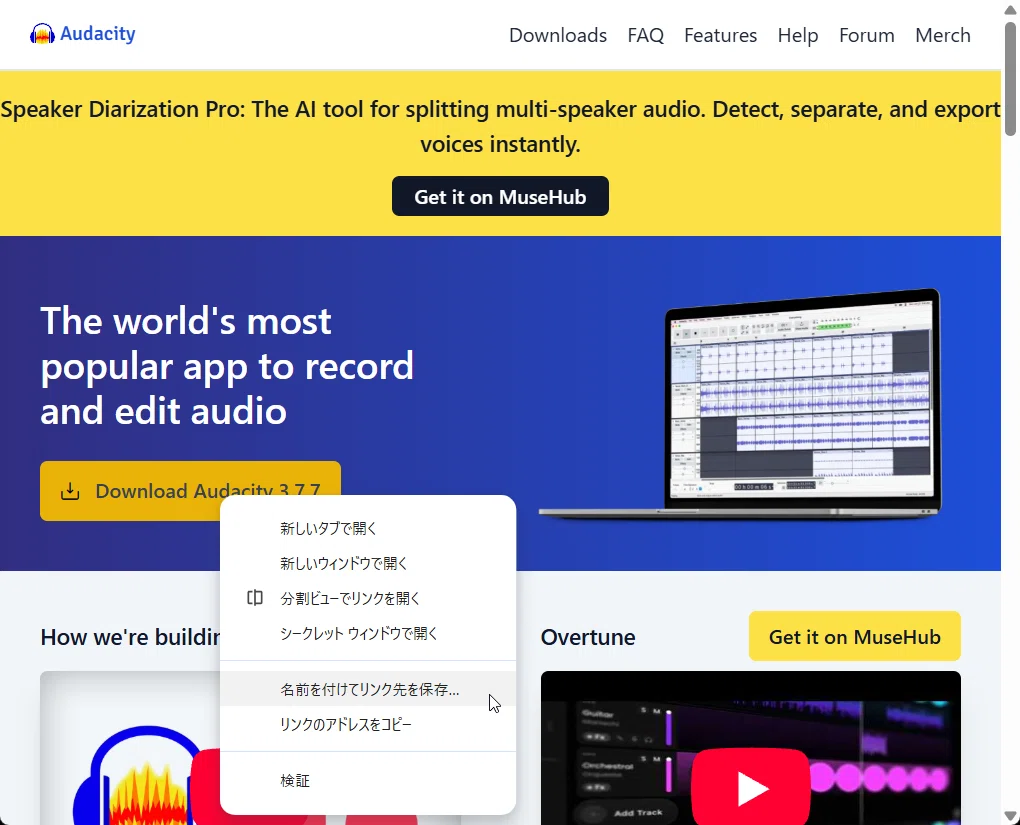Click the Overtune video thumbnail
This screenshot has height=825, width=1020.
tap(751, 748)
